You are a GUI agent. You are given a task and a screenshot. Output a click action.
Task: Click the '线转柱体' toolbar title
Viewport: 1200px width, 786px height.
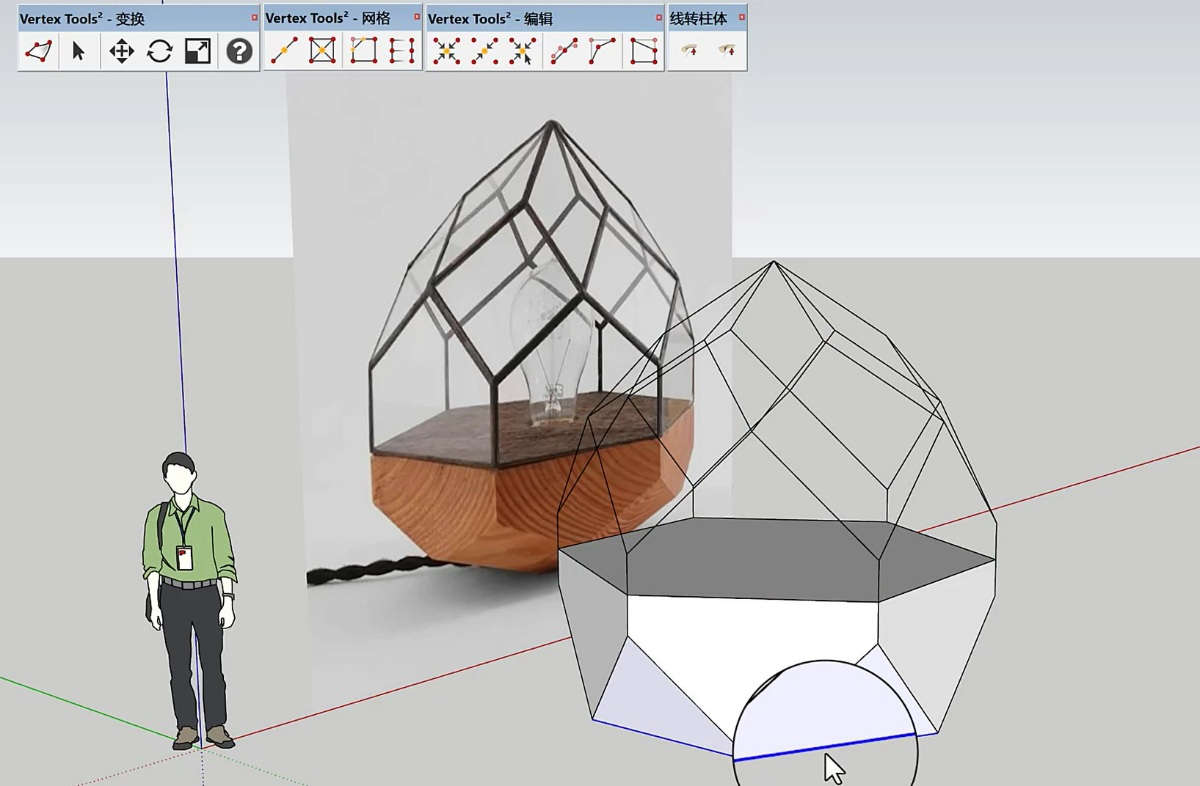click(x=698, y=19)
